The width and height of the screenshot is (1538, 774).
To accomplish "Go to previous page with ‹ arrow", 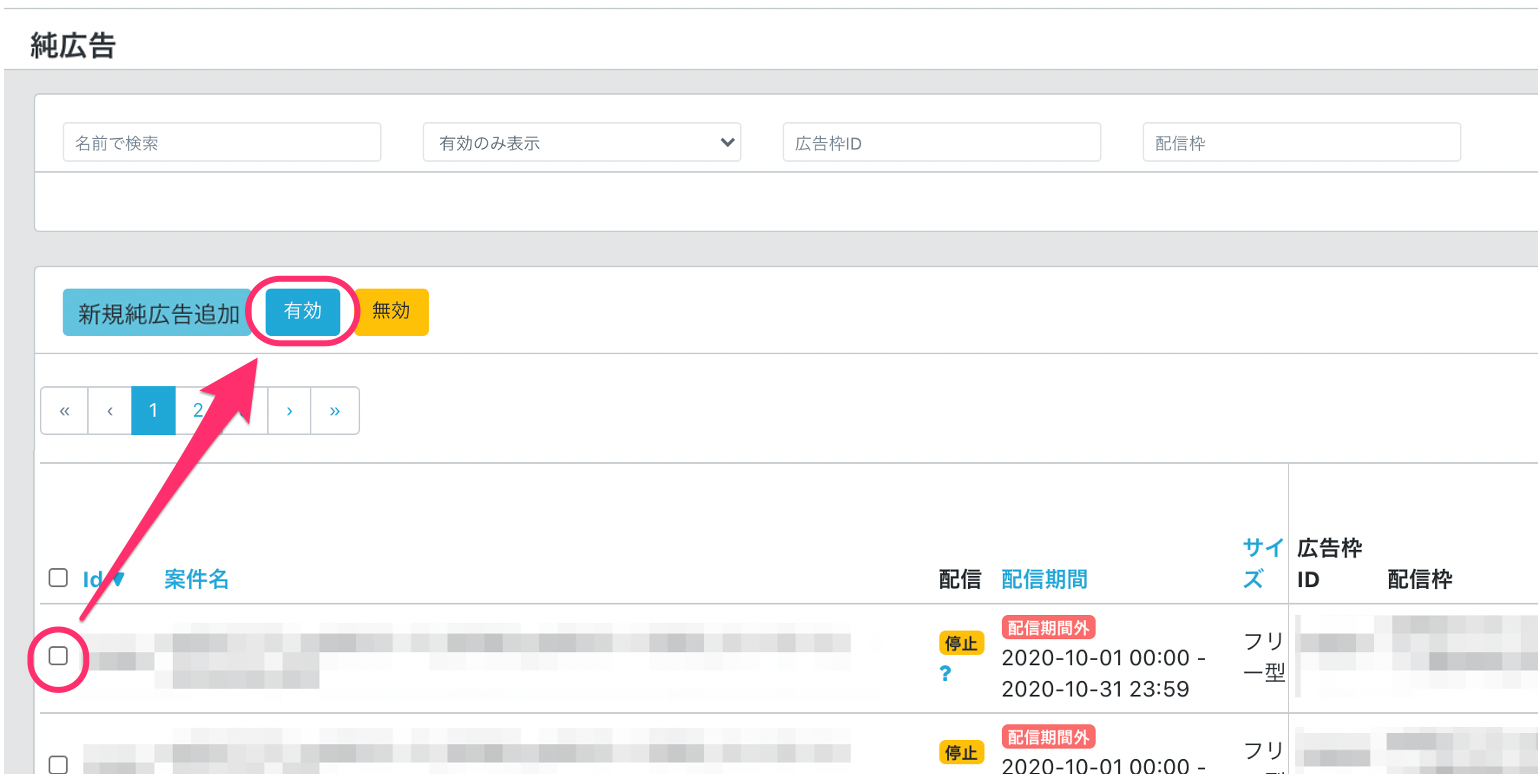I will click(x=110, y=411).
